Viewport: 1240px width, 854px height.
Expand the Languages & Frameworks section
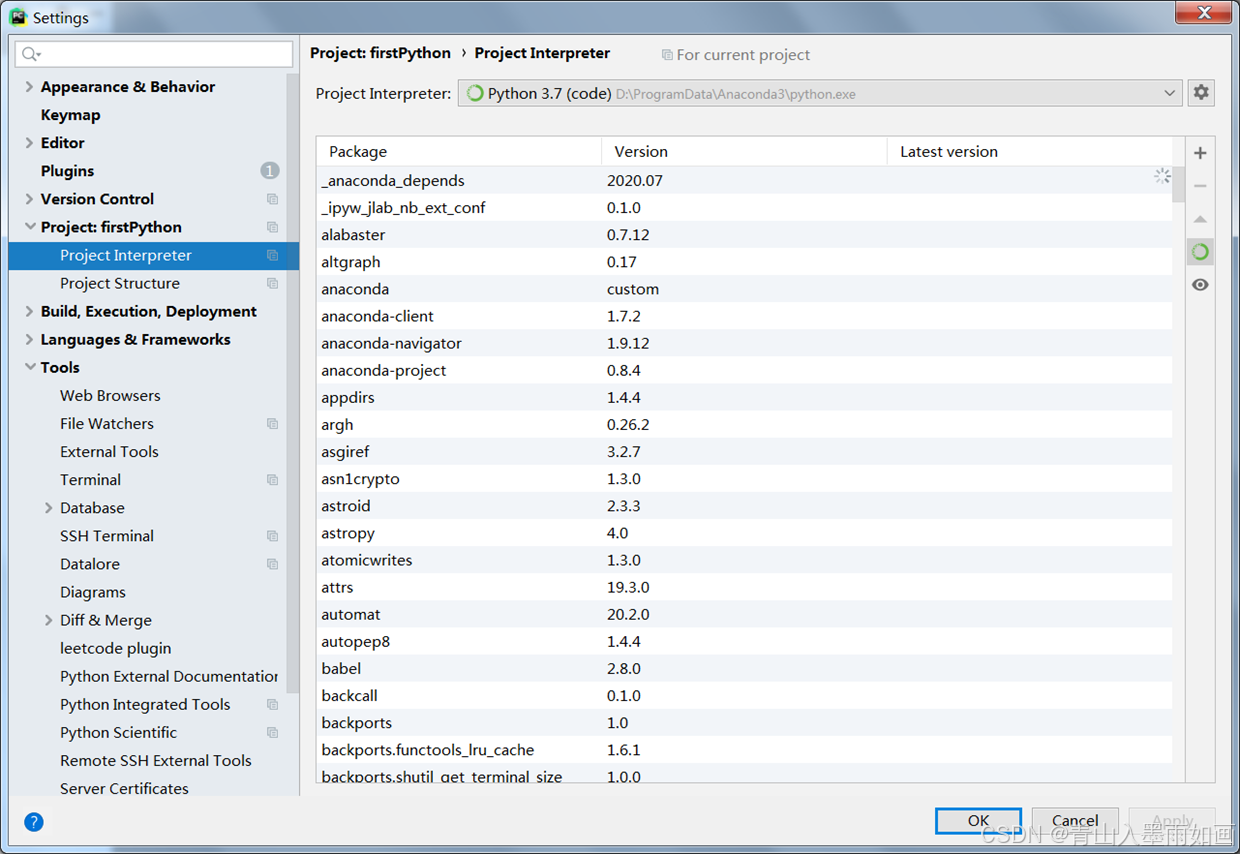pyautogui.click(x=29, y=339)
